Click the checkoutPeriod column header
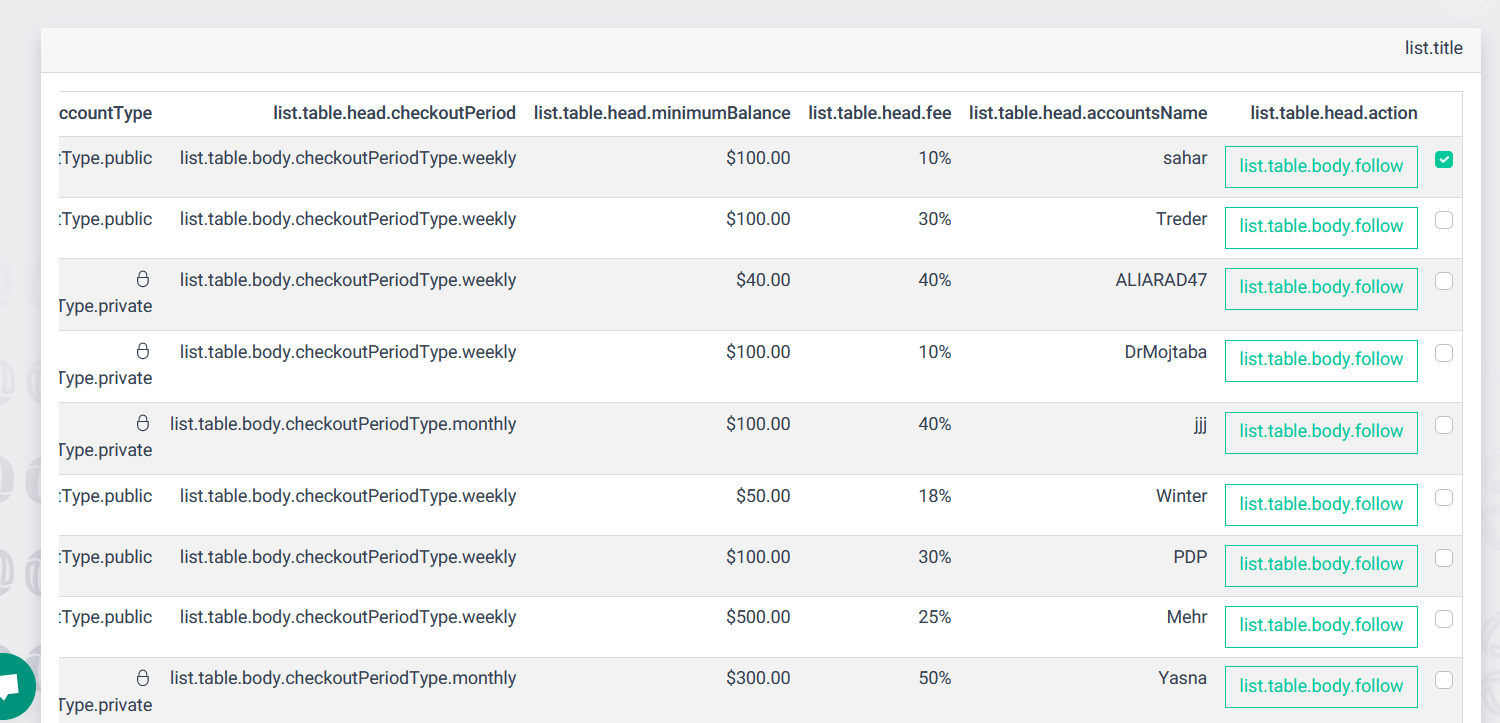1500x723 pixels. click(394, 113)
